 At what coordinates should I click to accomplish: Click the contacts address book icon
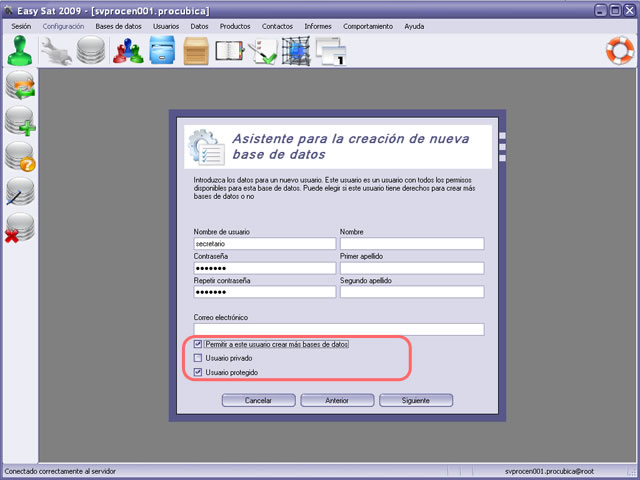pyautogui.click(x=229, y=51)
